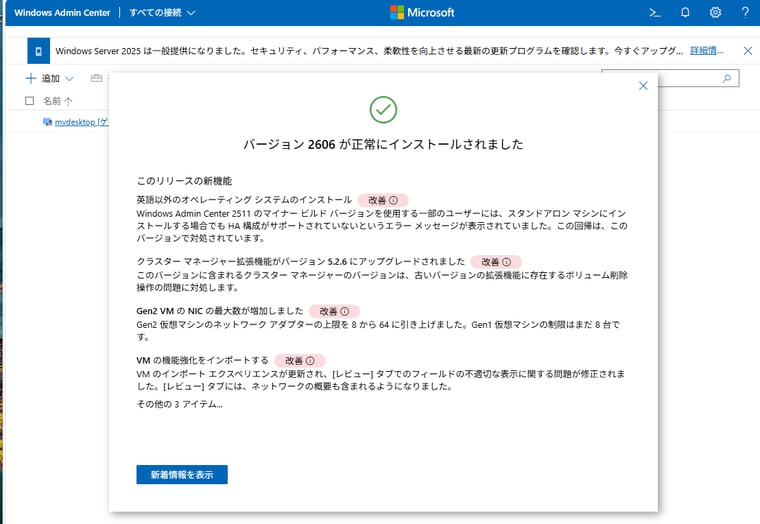
Task: Click heading VM の機能強化をインポートする
Action: (202, 360)
